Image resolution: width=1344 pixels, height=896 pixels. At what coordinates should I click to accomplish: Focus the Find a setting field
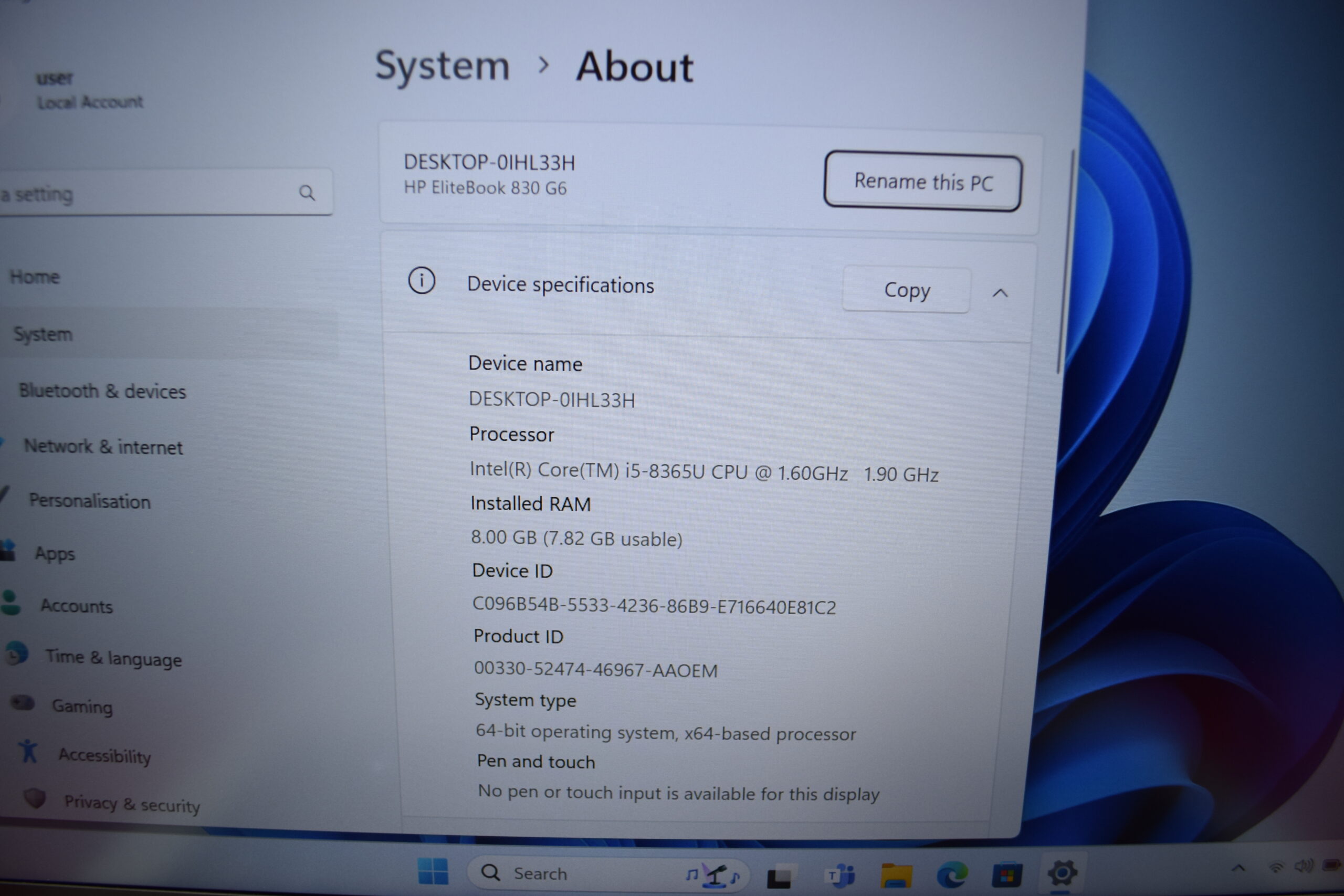coord(166,193)
